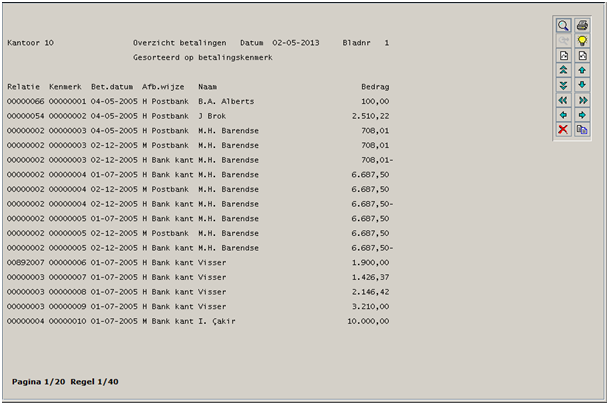
Task: Click the double up arrow icon
Action: pos(563,71)
